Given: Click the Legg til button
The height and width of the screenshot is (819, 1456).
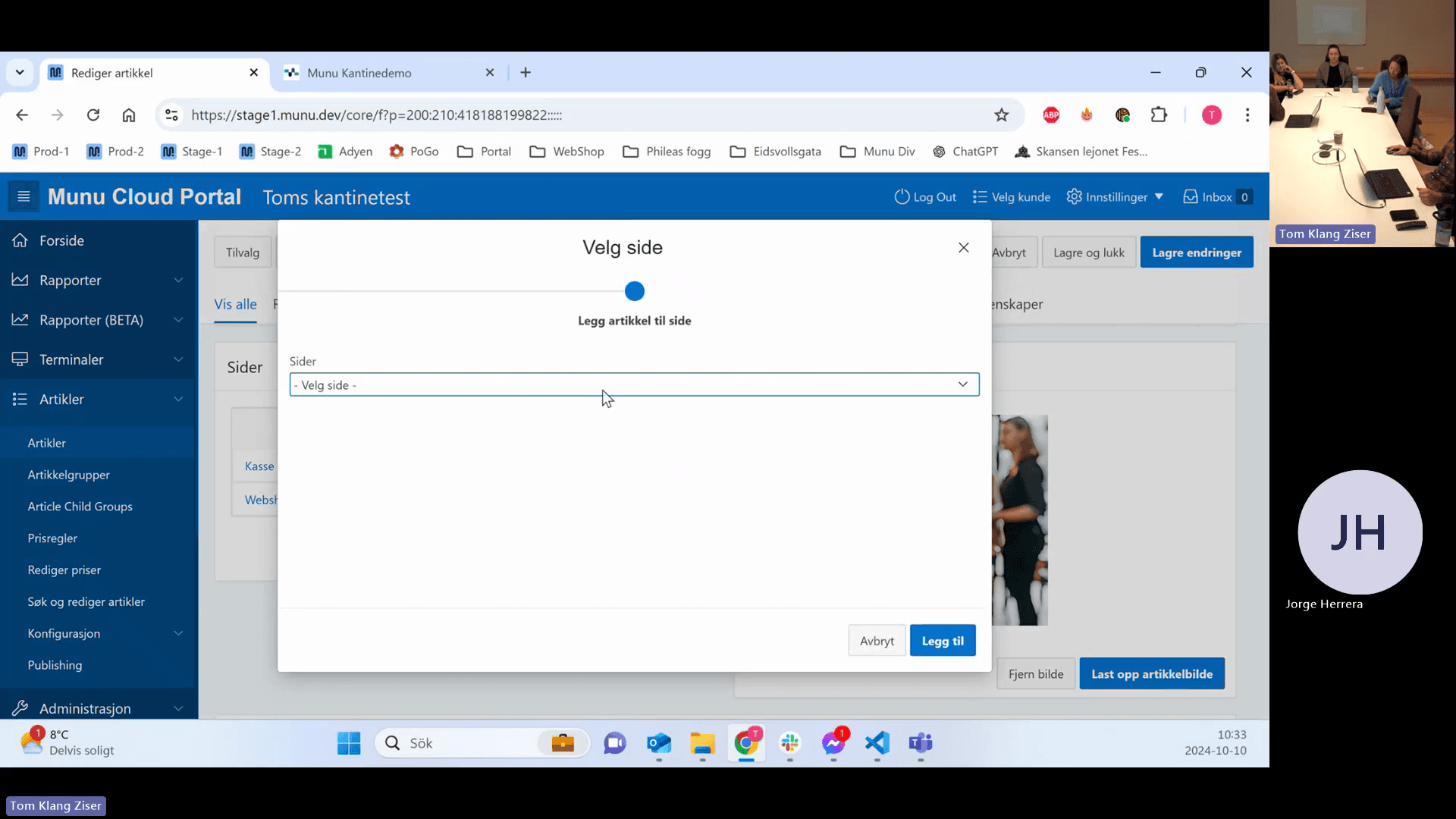Looking at the screenshot, I should (x=943, y=641).
